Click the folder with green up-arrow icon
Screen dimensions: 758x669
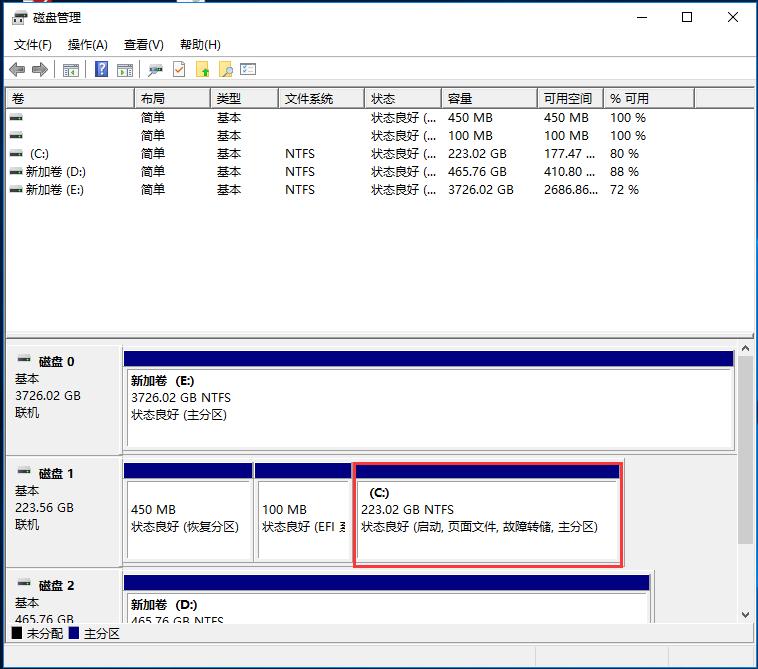tap(203, 70)
